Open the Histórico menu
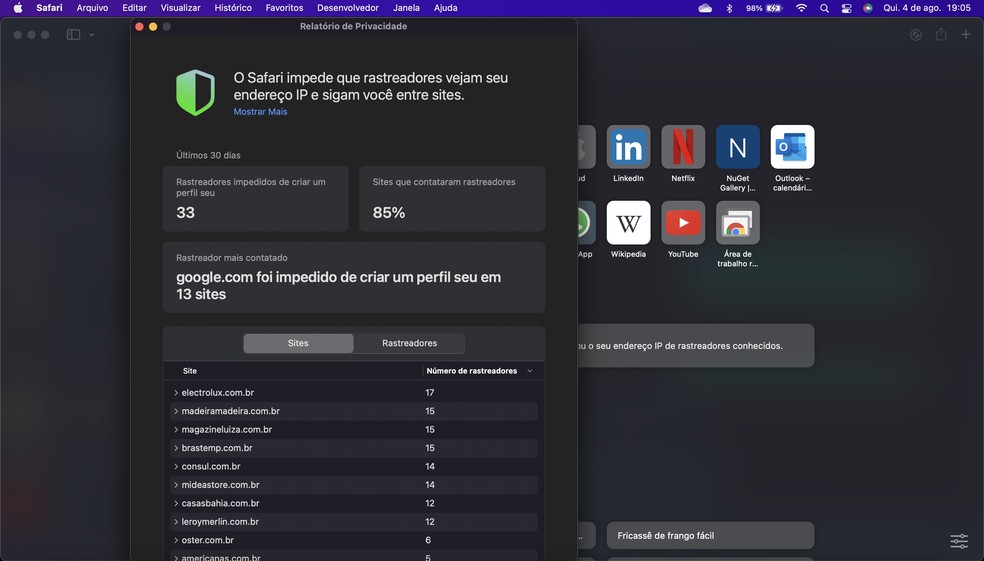This screenshot has height=561, width=984. coord(233,8)
